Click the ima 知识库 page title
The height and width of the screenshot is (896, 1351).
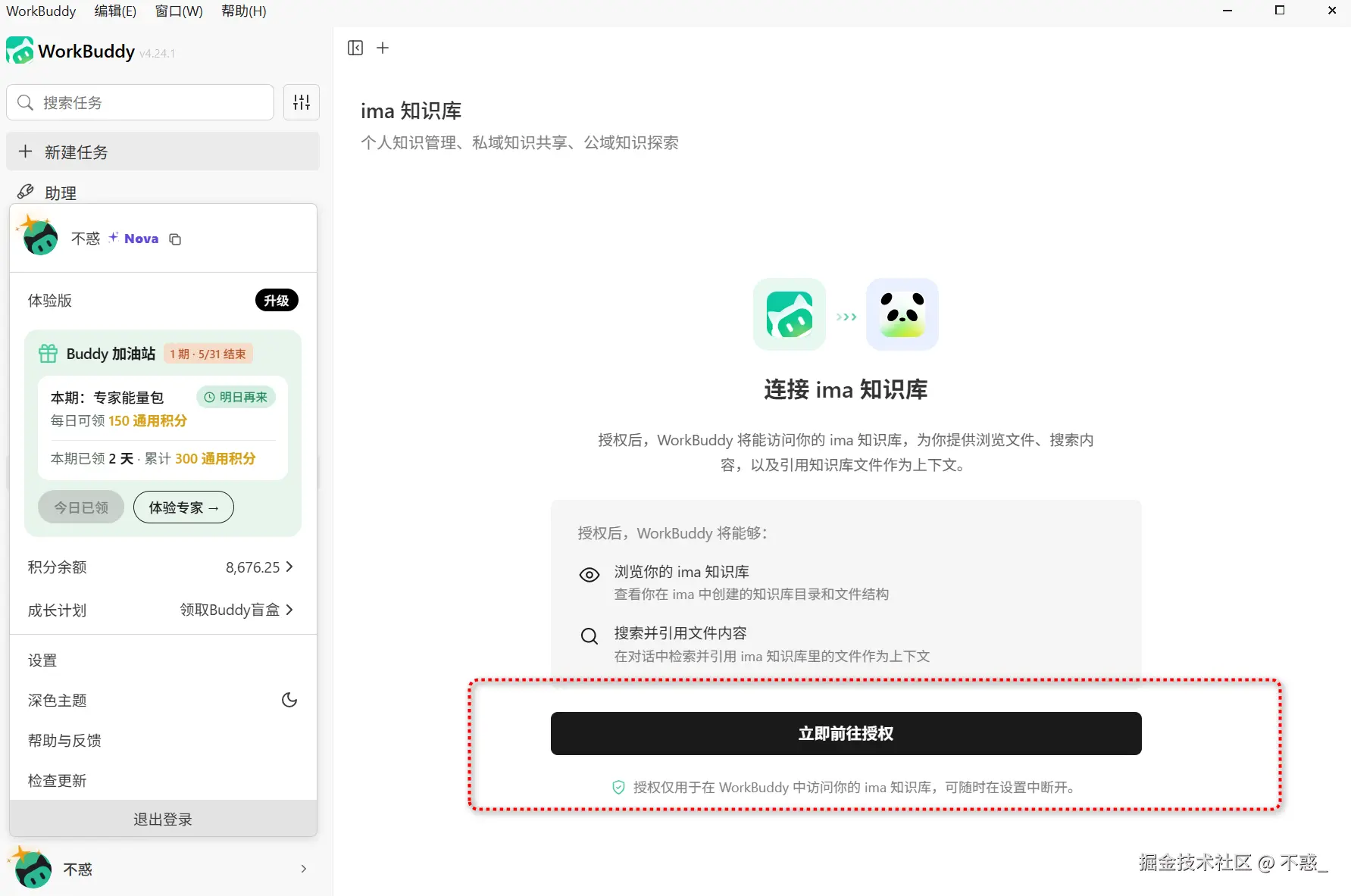click(411, 111)
